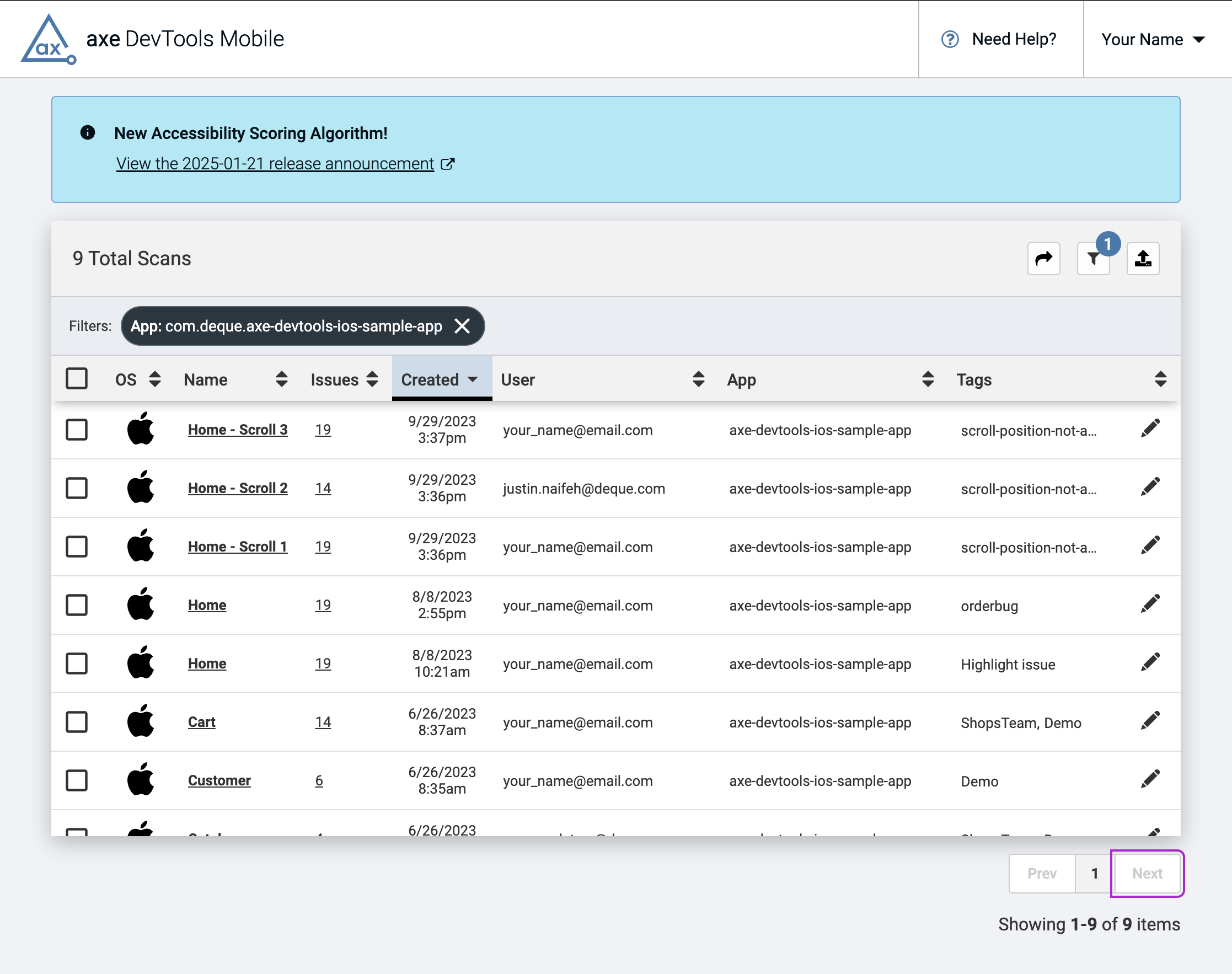Select page 1 in pagination
Screen dimensions: 1232x974
click(x=1093, y=873)
